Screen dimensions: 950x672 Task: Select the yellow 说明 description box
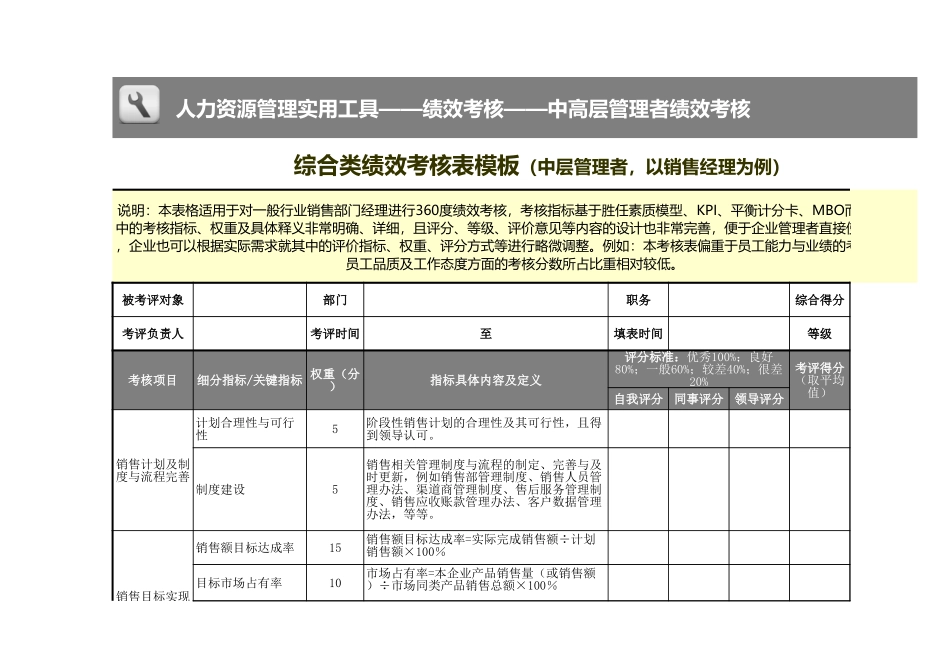coord(514,236)
